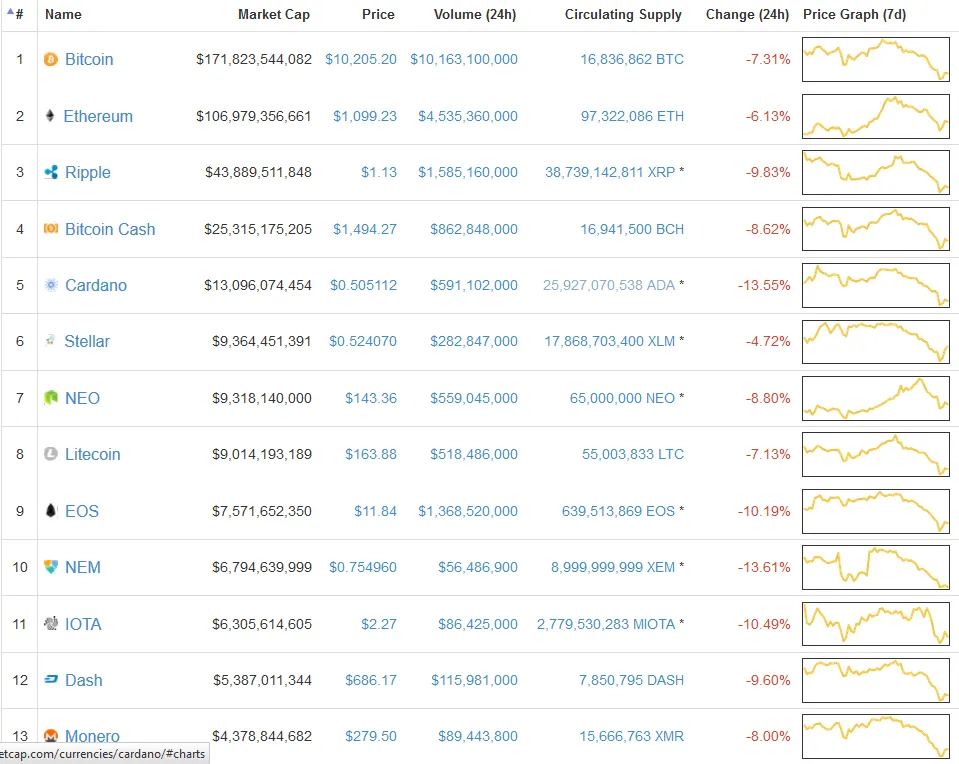Open the Litecoin currency page link

tap(93, 454)
